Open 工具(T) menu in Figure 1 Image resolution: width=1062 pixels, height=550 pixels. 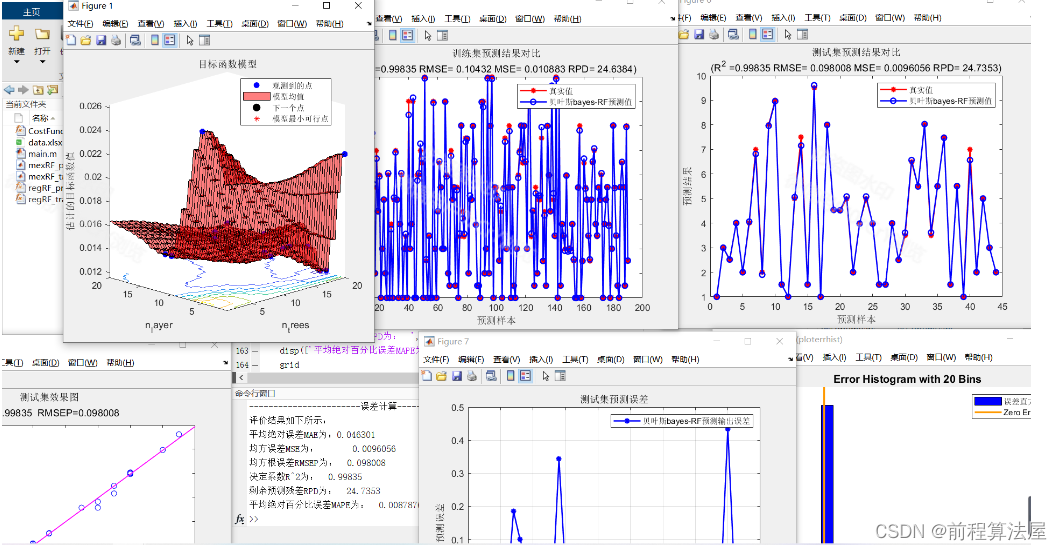coord(219,24)
